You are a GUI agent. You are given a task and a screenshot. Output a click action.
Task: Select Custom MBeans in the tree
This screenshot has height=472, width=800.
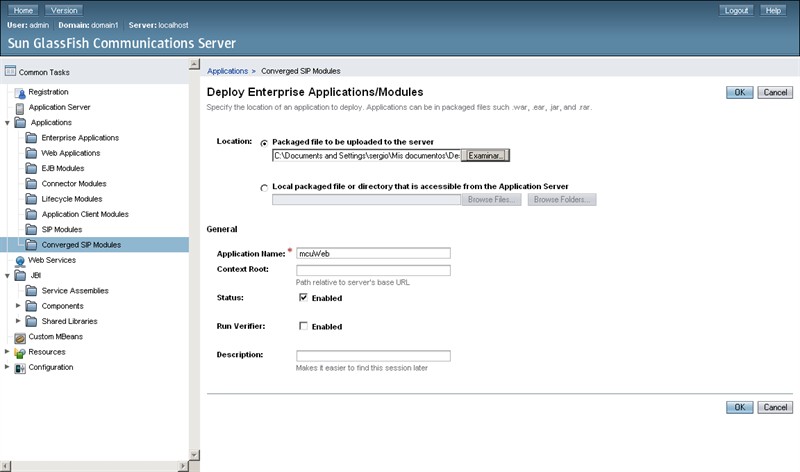pos(56,337)
